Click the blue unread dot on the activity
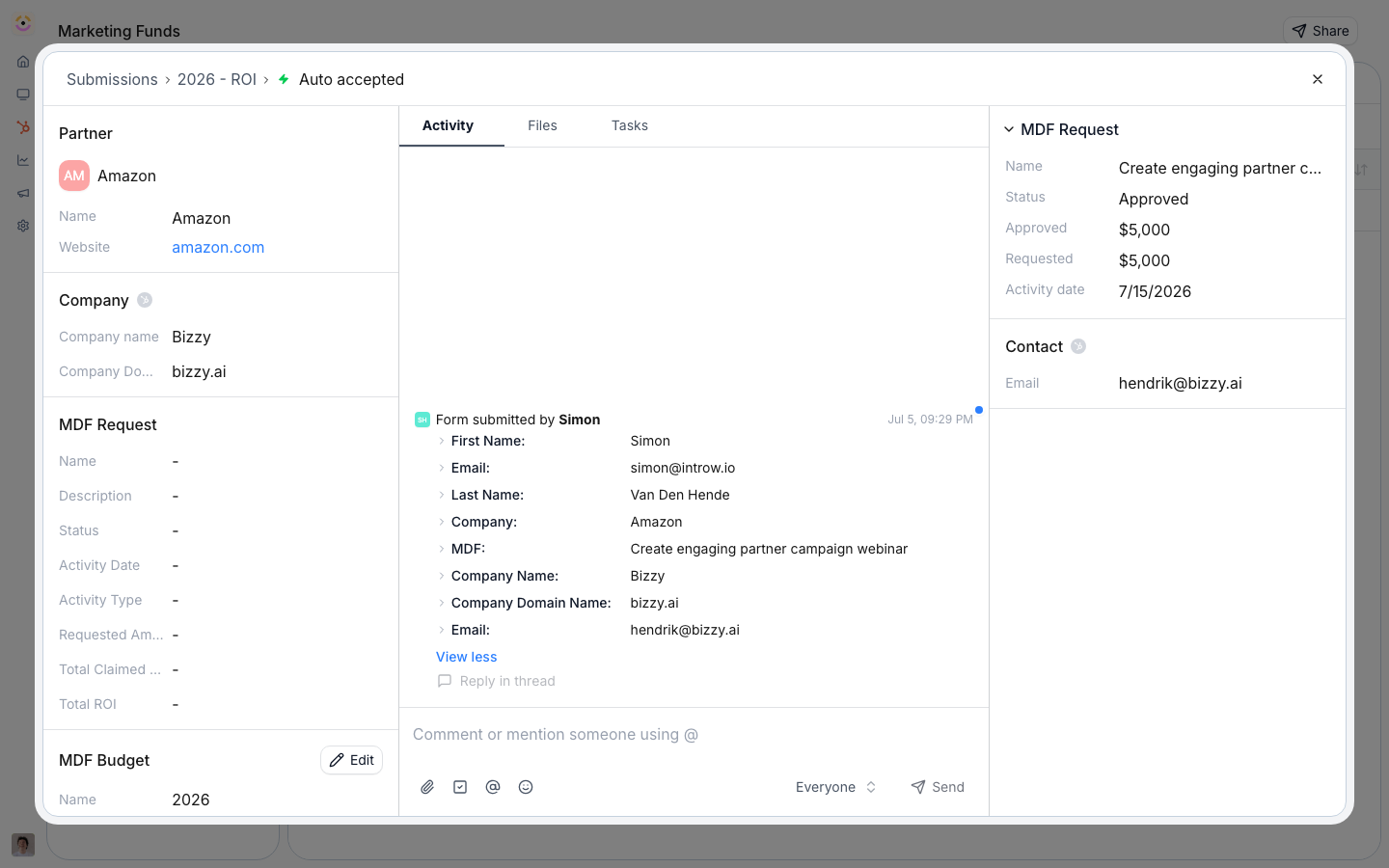Screen dimensions: 1389x868 [x=979, y=410]
